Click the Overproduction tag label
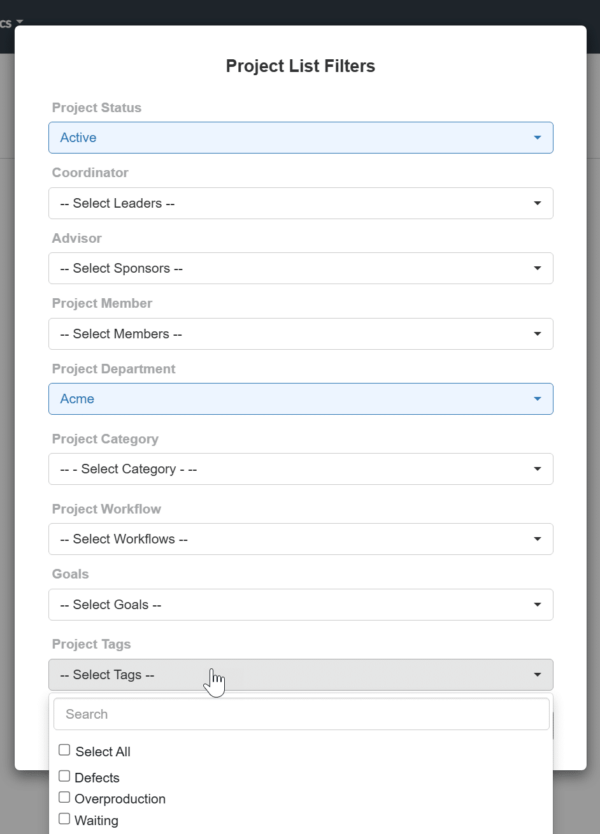Viewport: 600px width, 834px height. coord(120,799)
